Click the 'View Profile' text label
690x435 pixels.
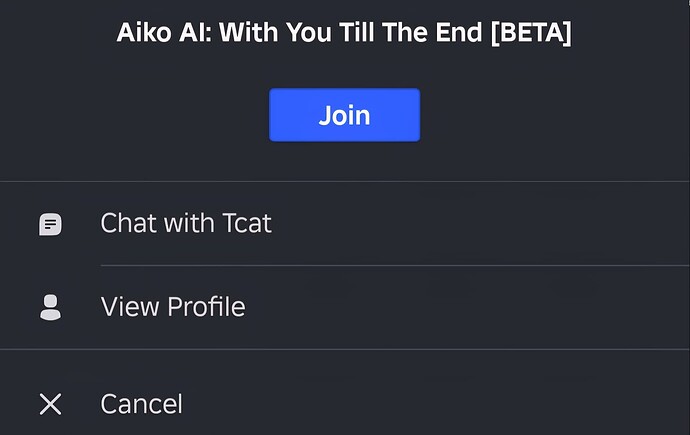coord(173,307)
